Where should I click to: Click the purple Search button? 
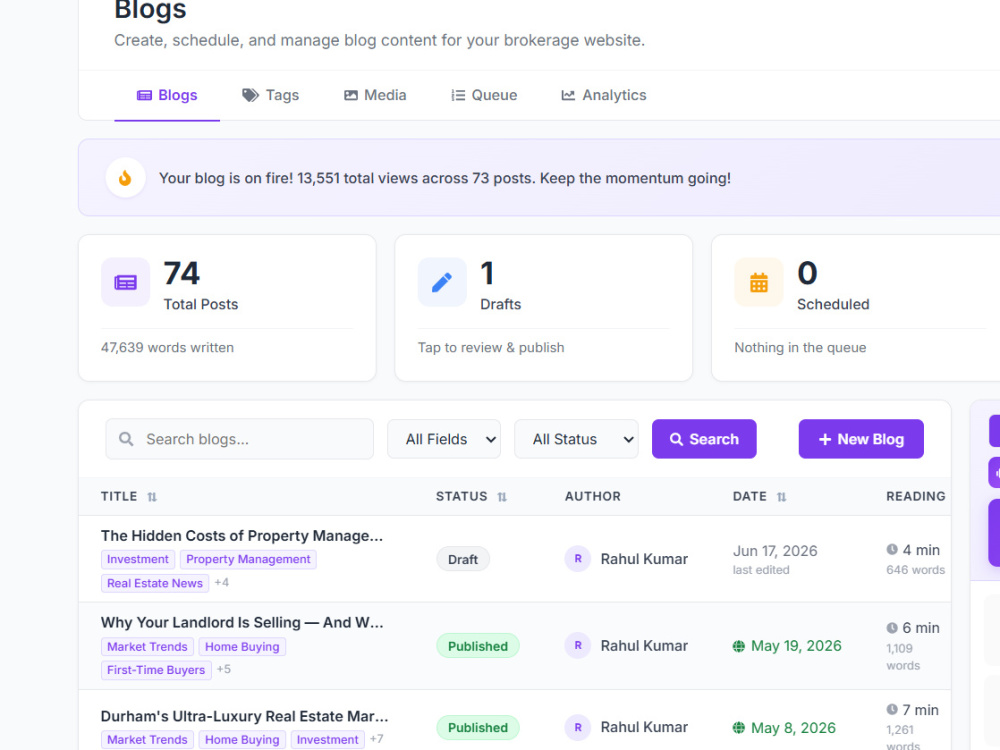704,439
